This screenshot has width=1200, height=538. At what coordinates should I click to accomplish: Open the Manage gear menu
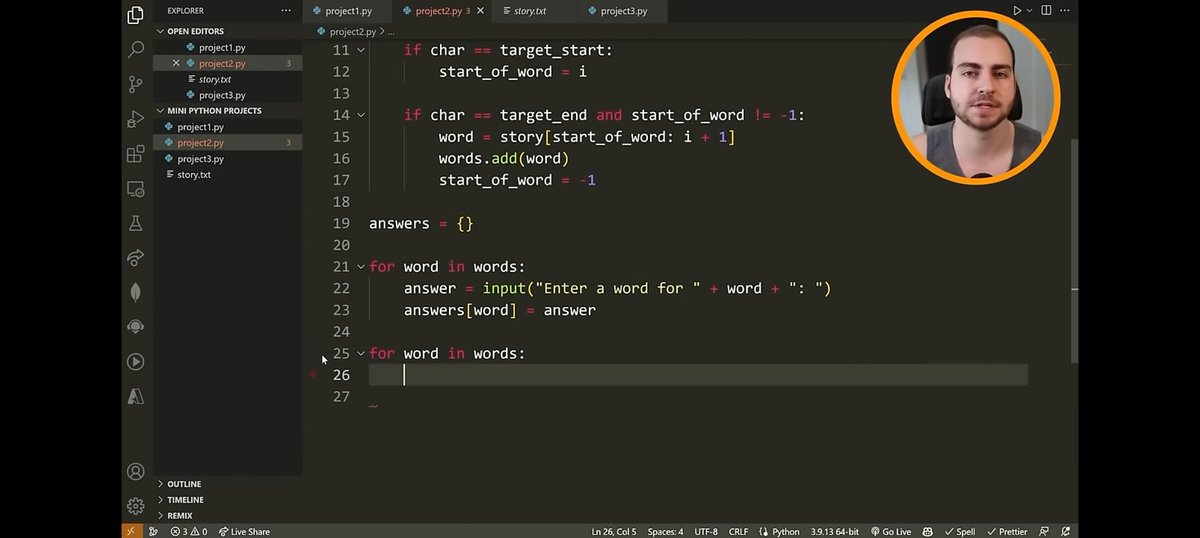point(136,506)
